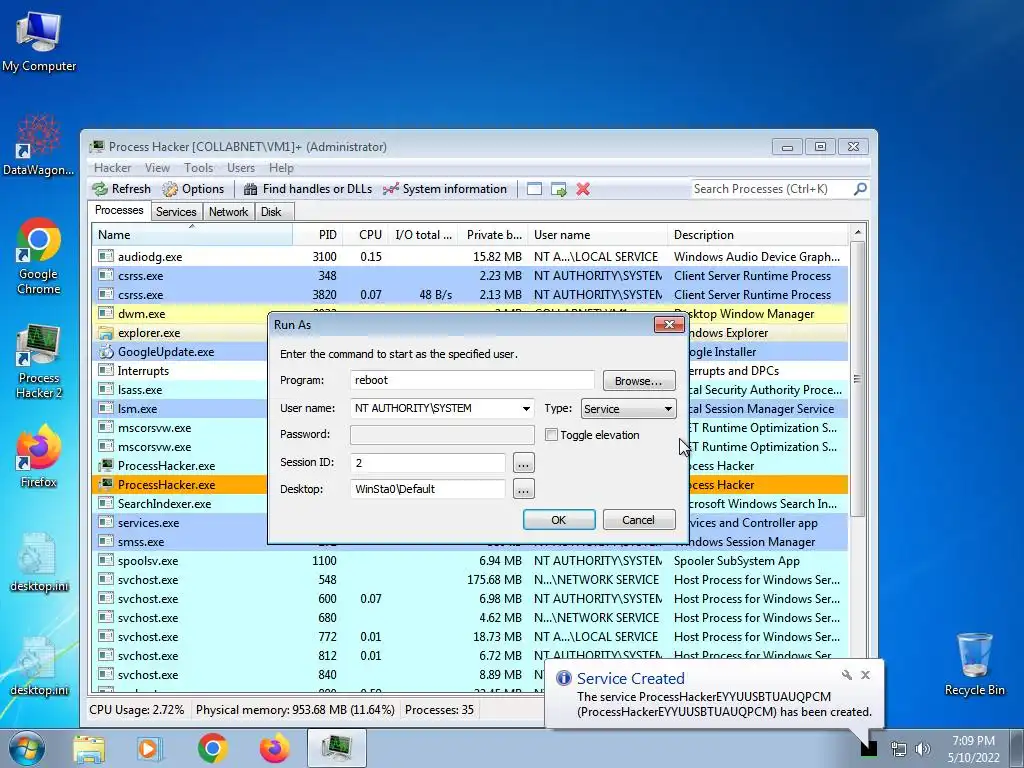
Task: Open Firefox desktop shortcut
Action: (39, 456)
